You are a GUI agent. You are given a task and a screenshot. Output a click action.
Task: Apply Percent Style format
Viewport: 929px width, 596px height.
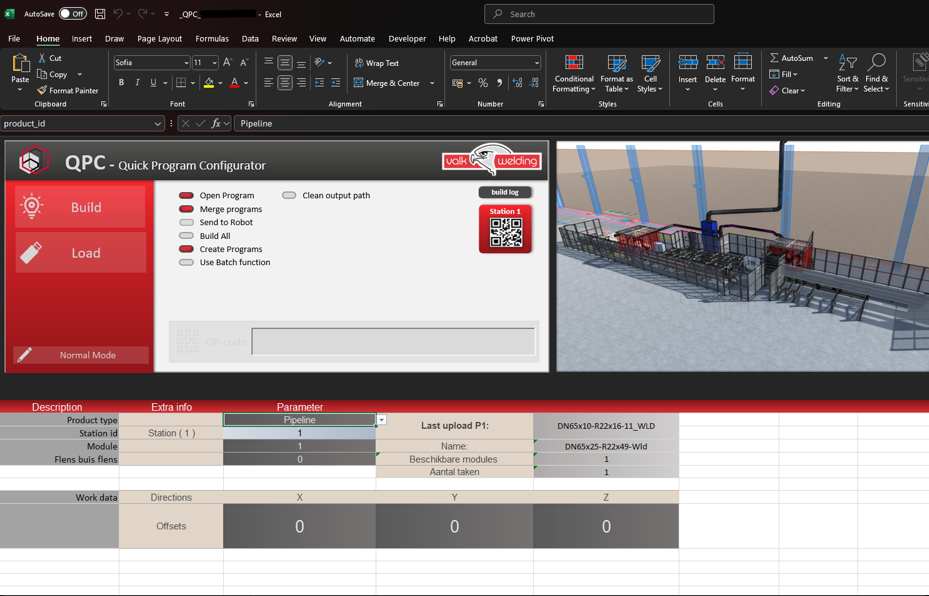483,83
